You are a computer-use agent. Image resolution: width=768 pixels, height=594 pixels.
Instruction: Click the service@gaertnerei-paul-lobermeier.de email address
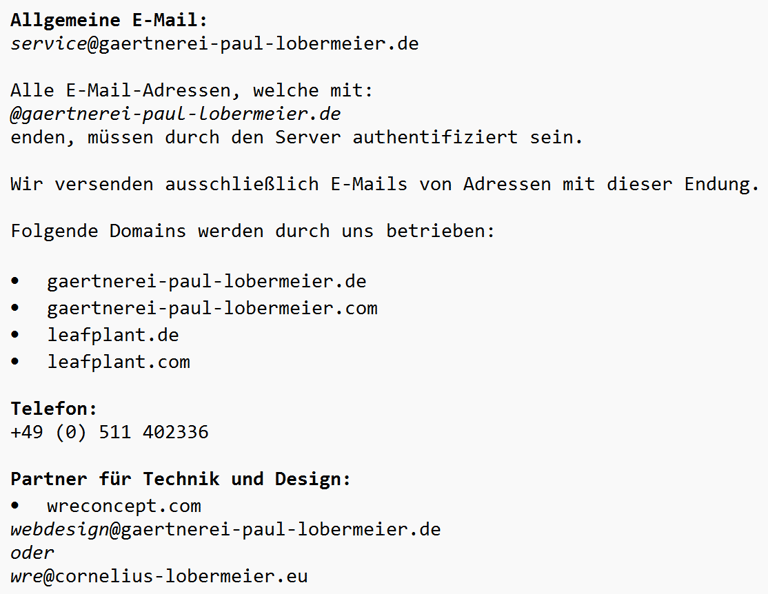[214, 44]
